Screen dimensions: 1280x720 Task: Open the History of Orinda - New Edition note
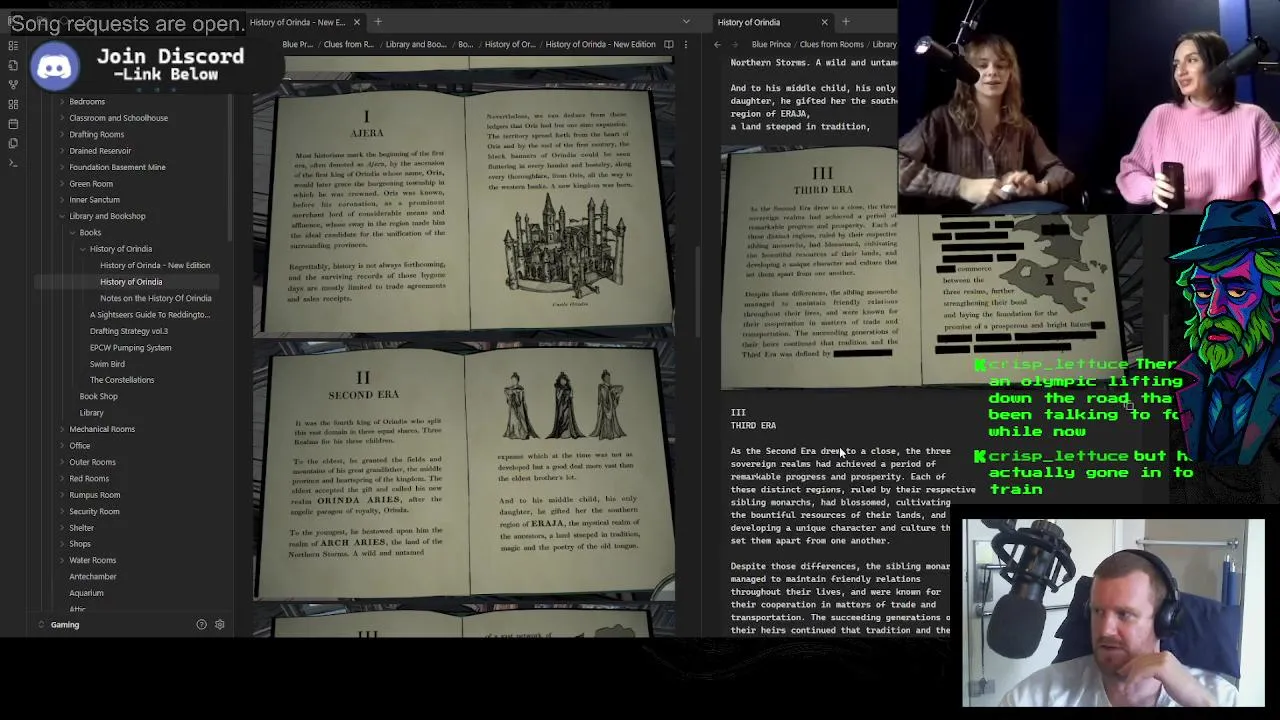coord(155,265)
